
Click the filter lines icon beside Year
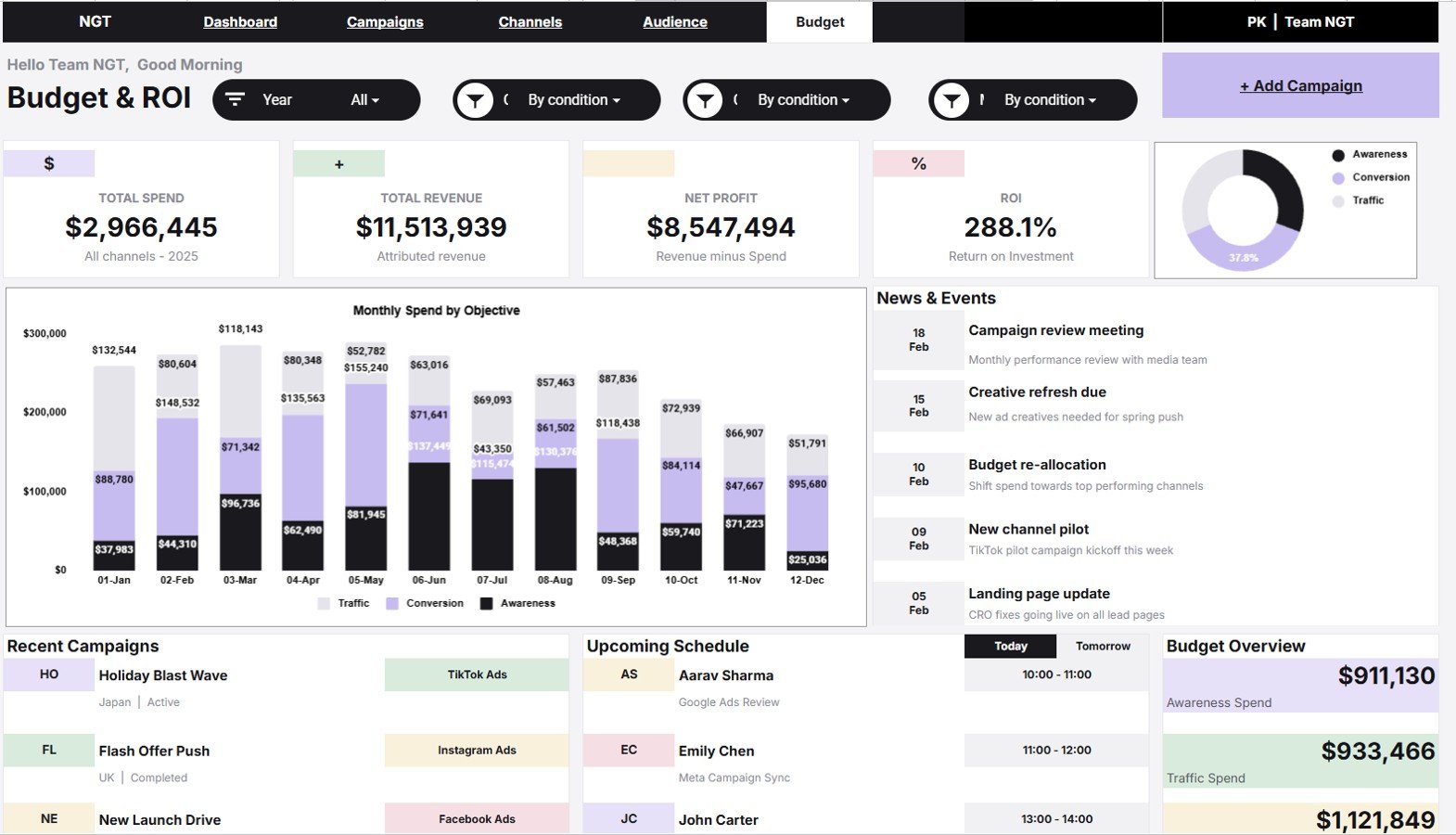pyautogui.click(x=236, y=99)
